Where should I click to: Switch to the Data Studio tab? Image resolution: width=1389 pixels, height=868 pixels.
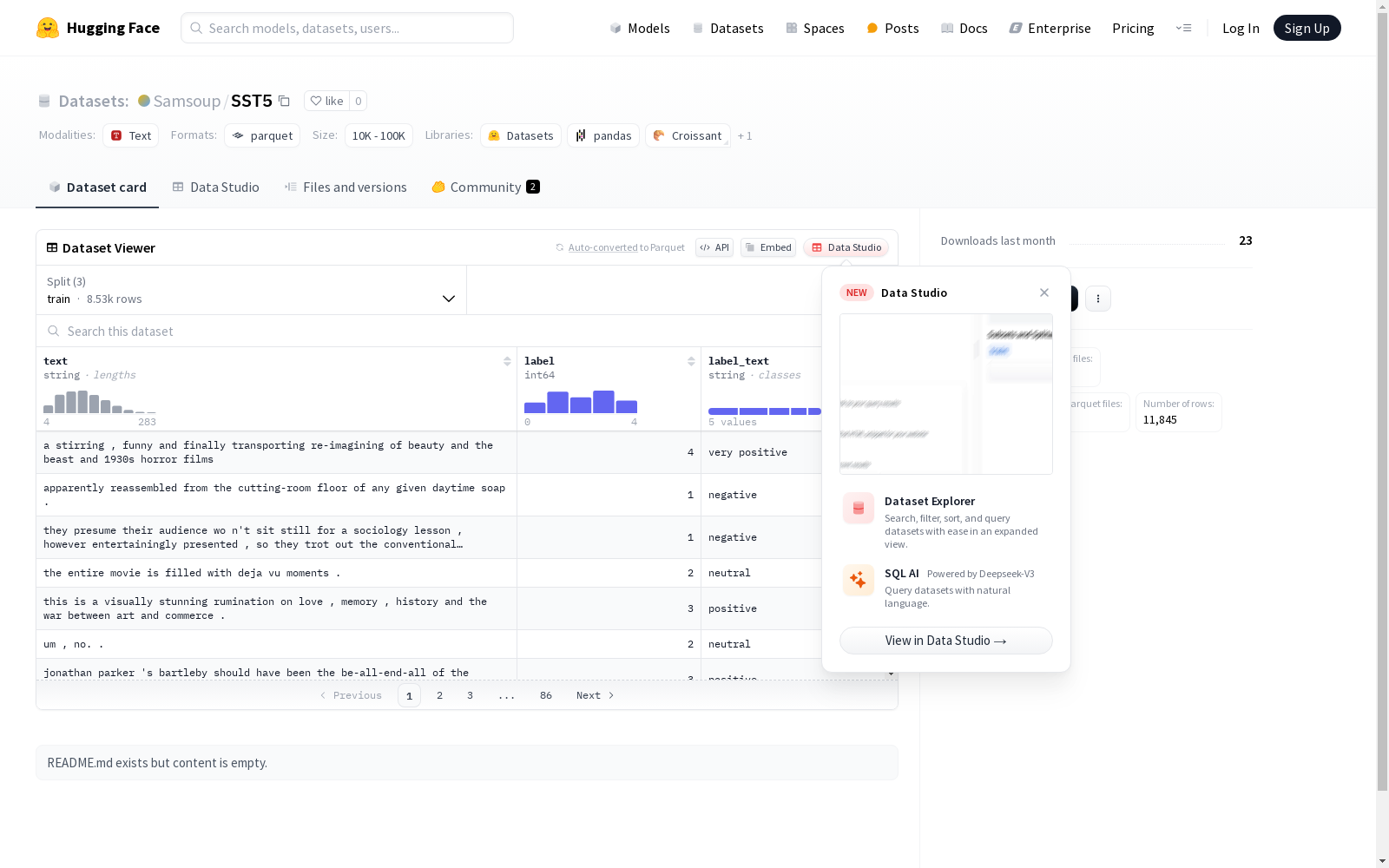coord(216,187)
